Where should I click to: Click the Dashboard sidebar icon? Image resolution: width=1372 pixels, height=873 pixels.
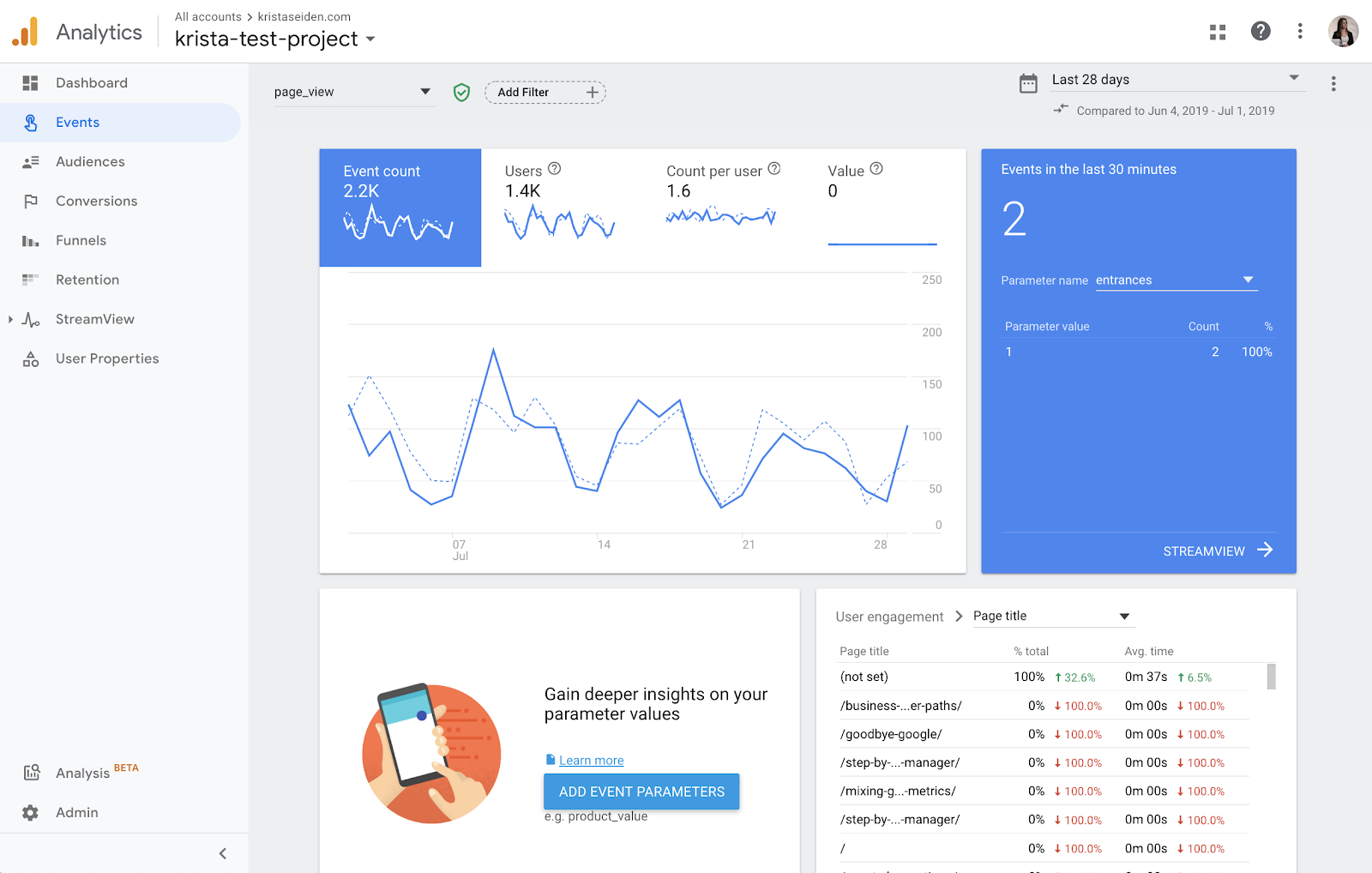31,83
